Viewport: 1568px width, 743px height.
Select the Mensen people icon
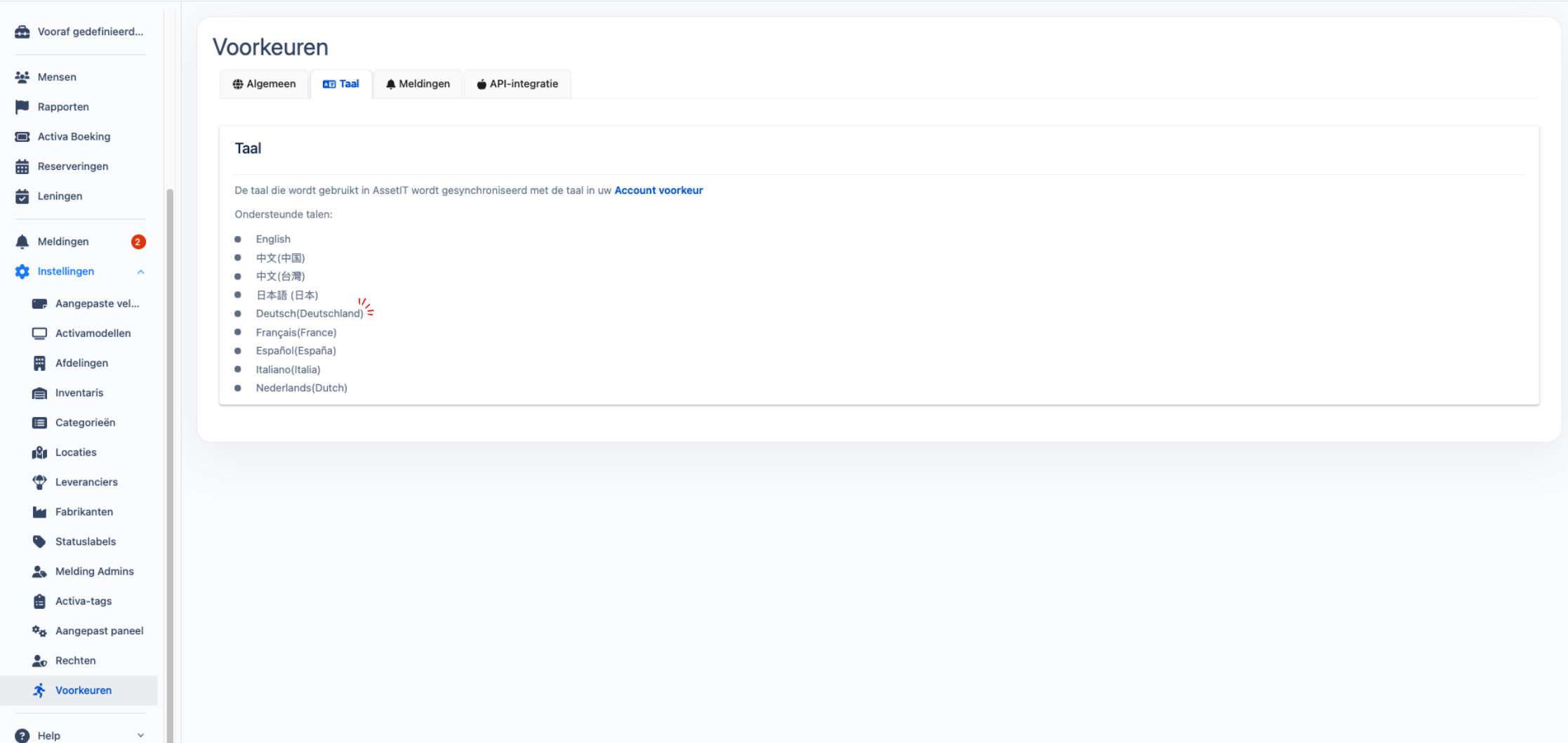22,76
